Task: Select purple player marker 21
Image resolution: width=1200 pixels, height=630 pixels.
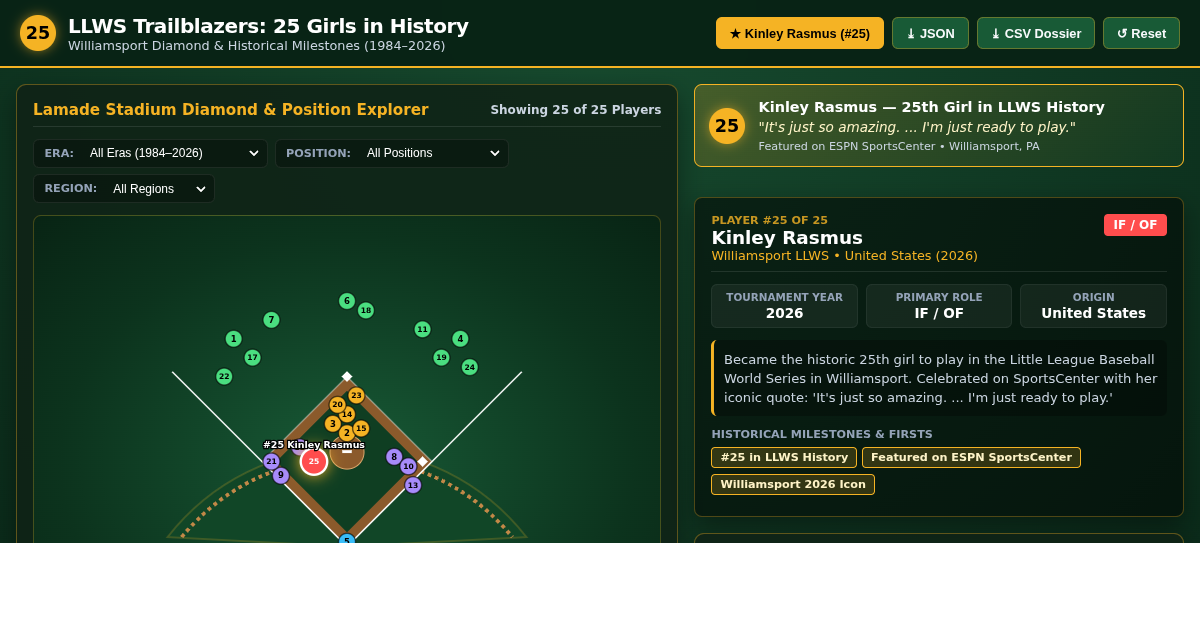Action: 271,461
